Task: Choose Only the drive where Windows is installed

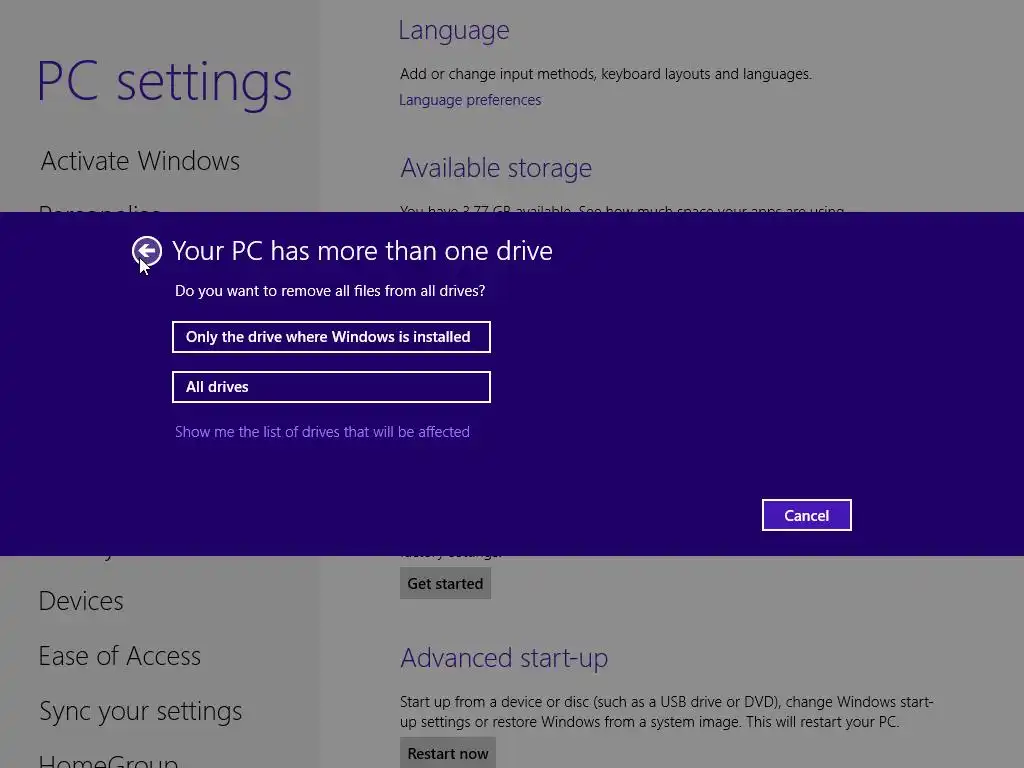Action: [331, 337]
